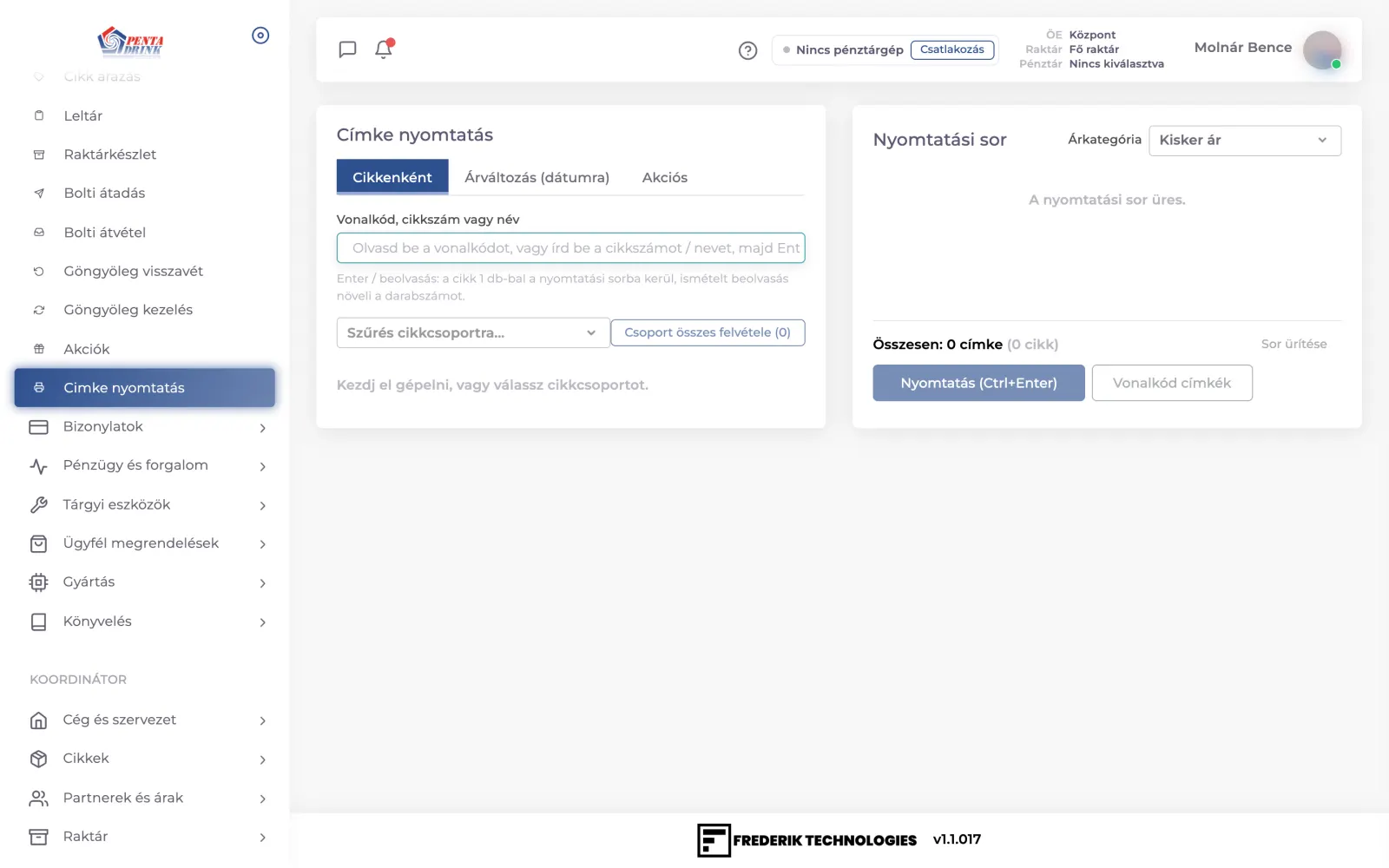1389x868 pixels.
Task: Expand the Bizonylatok menu chevron
Action: [x=262, y=428]
